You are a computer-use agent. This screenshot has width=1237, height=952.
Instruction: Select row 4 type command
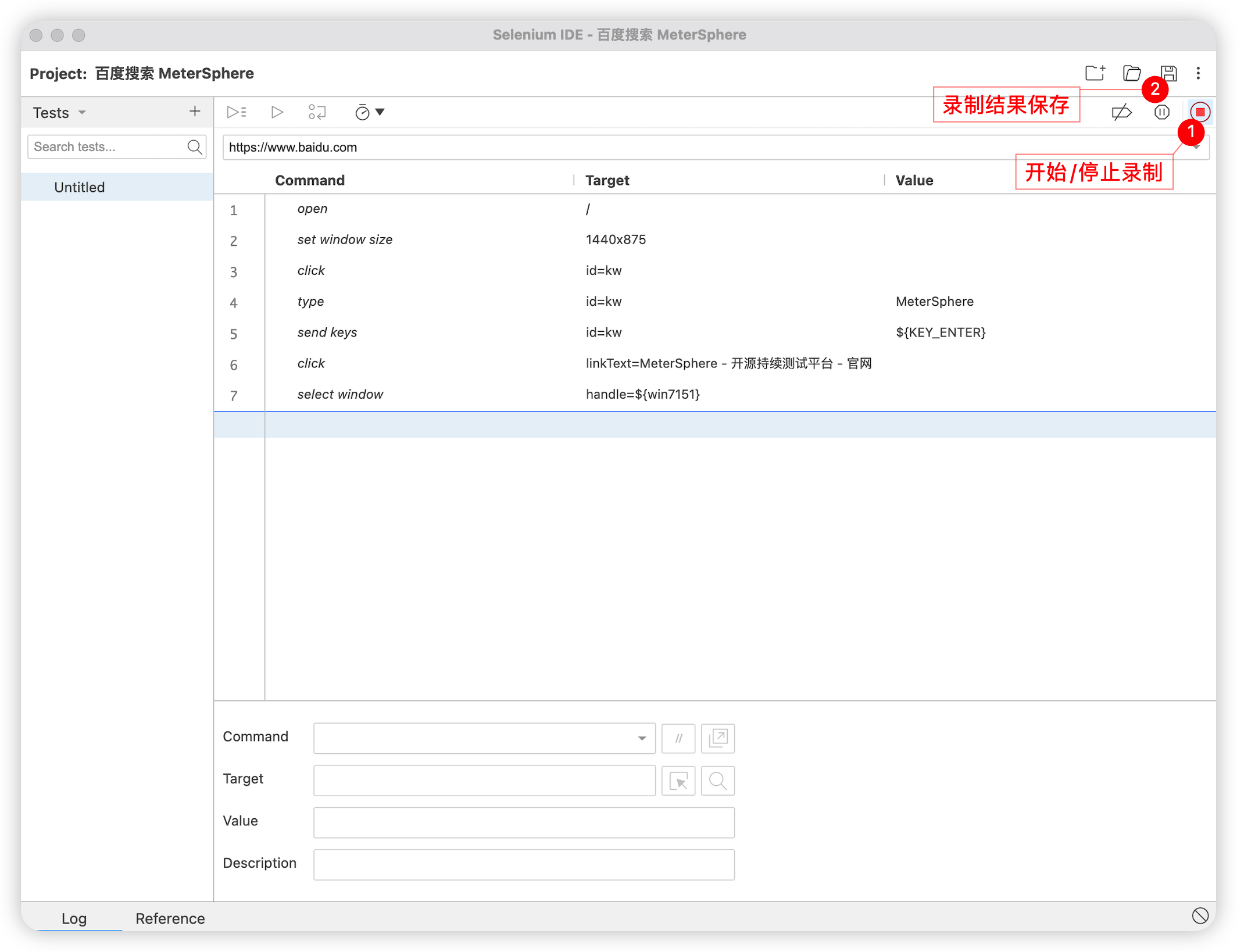coord(715,302)
